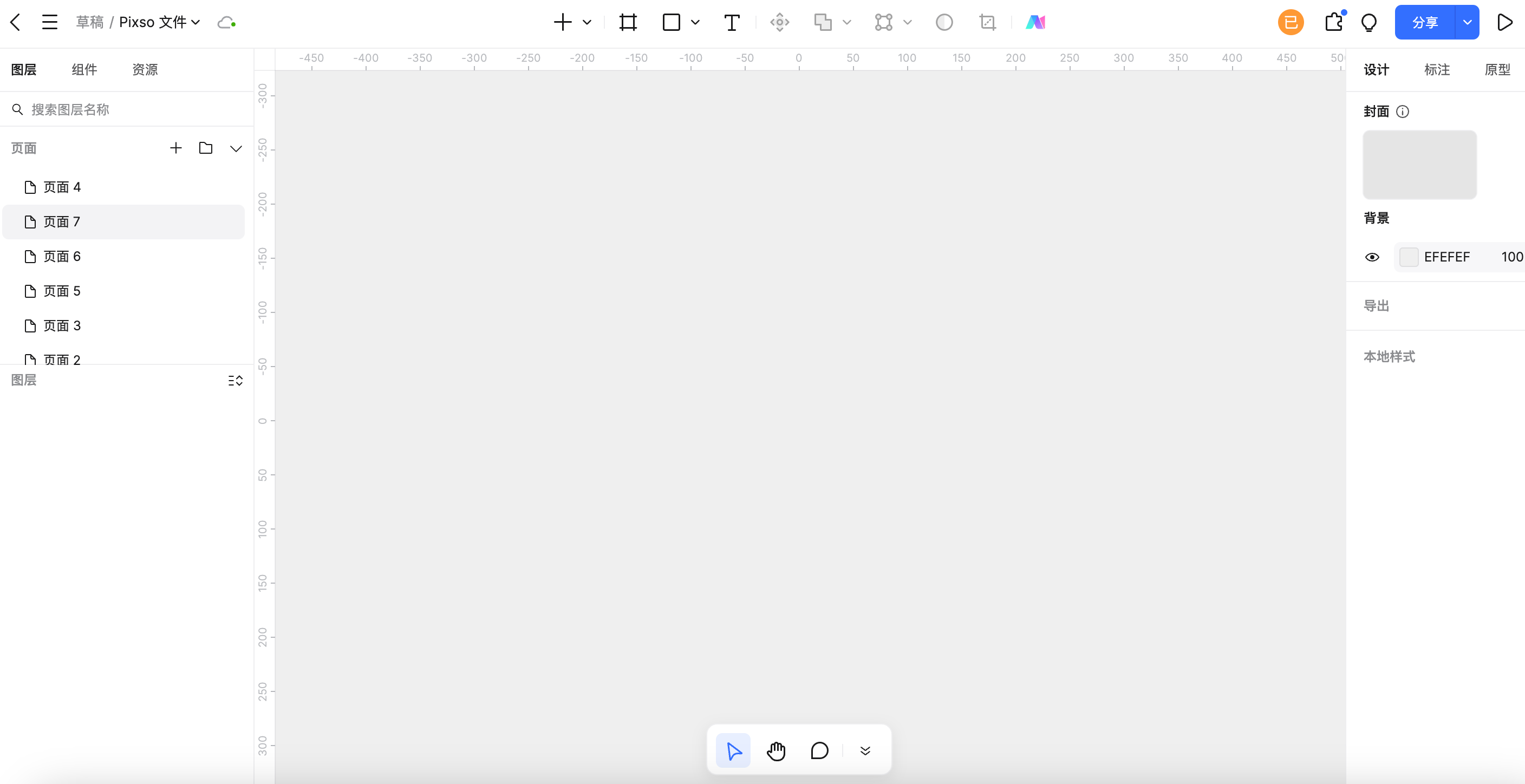Select 页面 6 in page list
1525x784 pixels.
123,257
